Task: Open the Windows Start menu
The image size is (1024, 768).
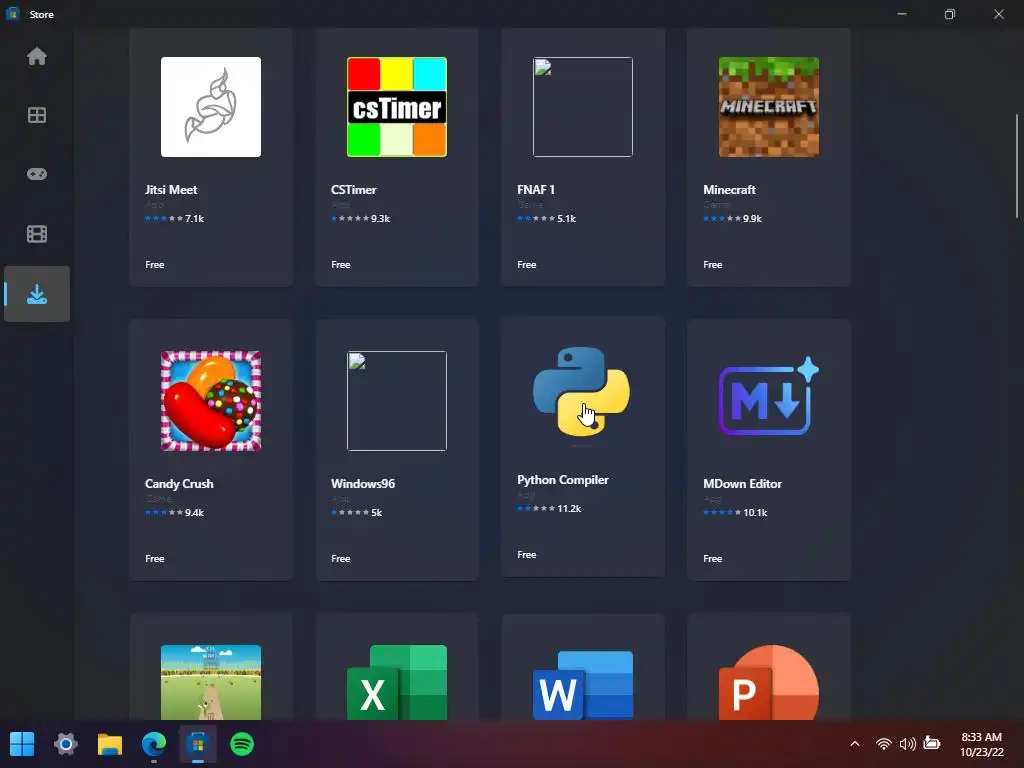Action: tap(22, 744)
